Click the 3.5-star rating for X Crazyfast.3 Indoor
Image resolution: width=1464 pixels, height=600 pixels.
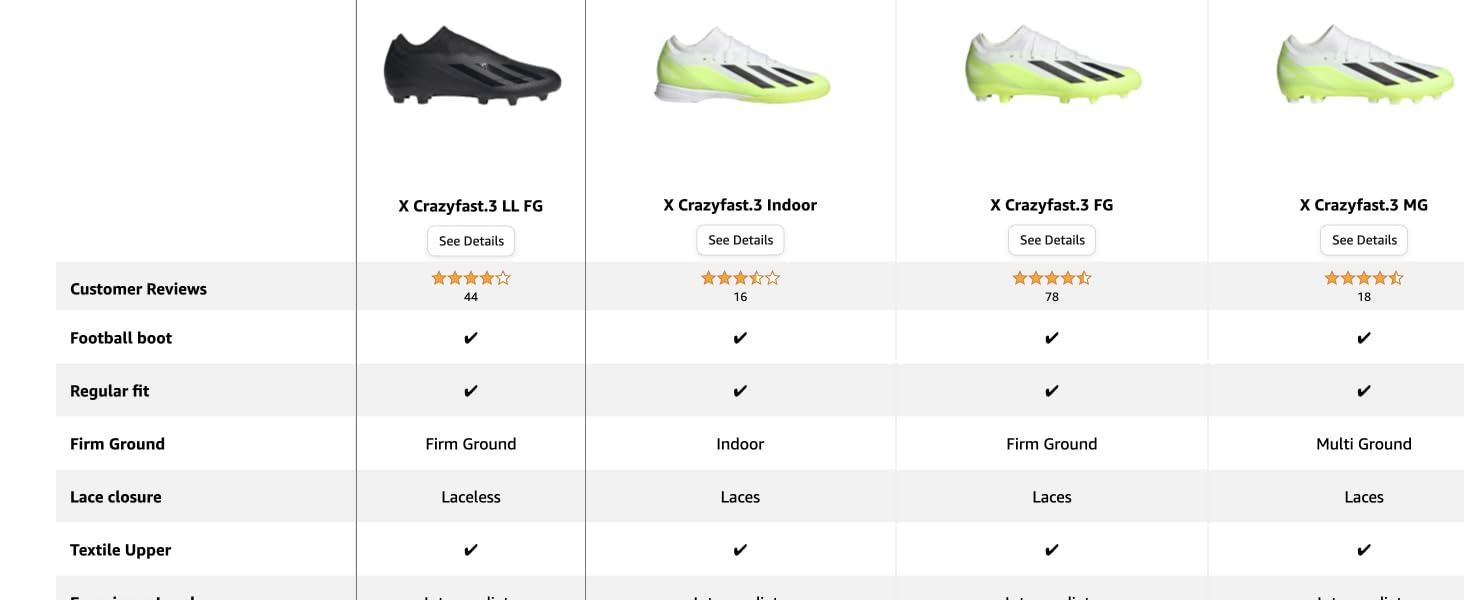(740, 278)
